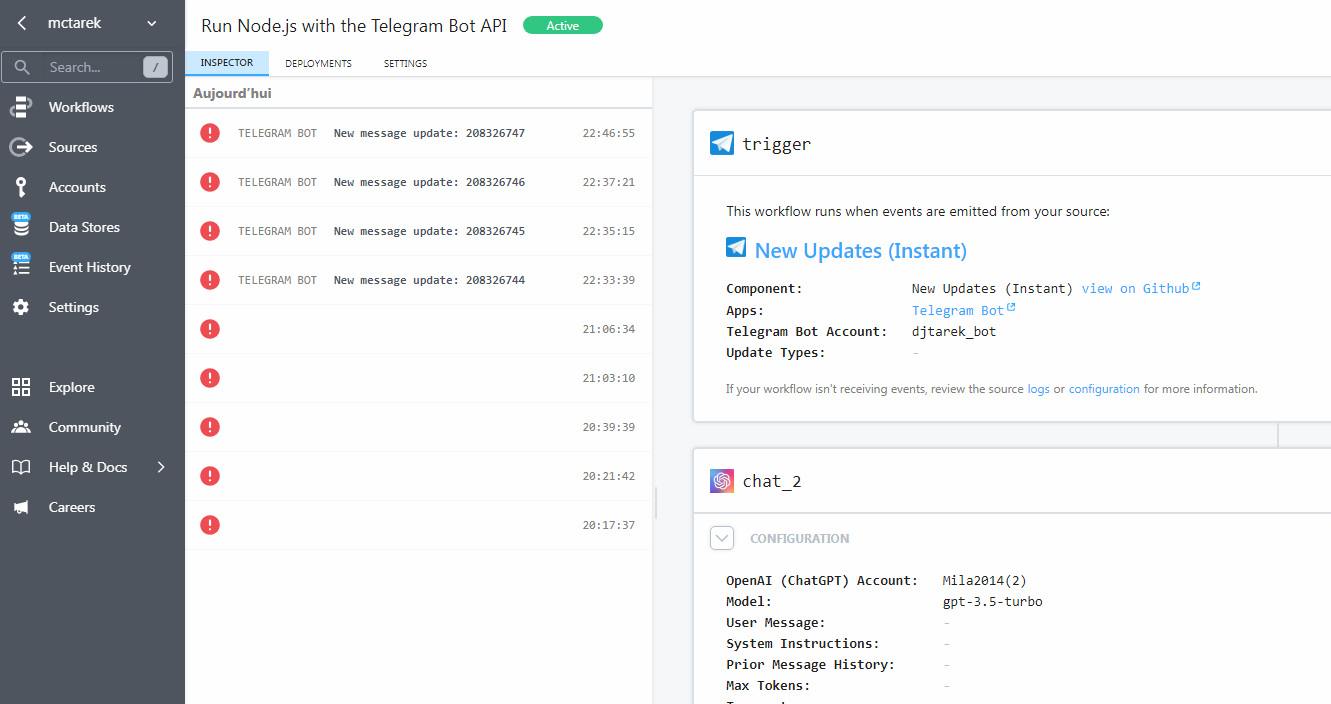Select the event timestamp 21:06:34

[608, 329]
